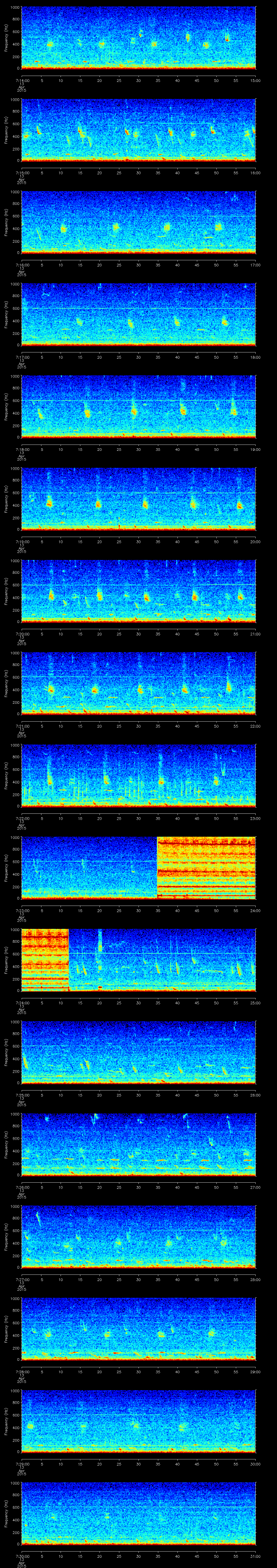The height and width of the screenshot is (1568, 277).
Task: Click the '16:00' end time label
Action: (255, 173)
